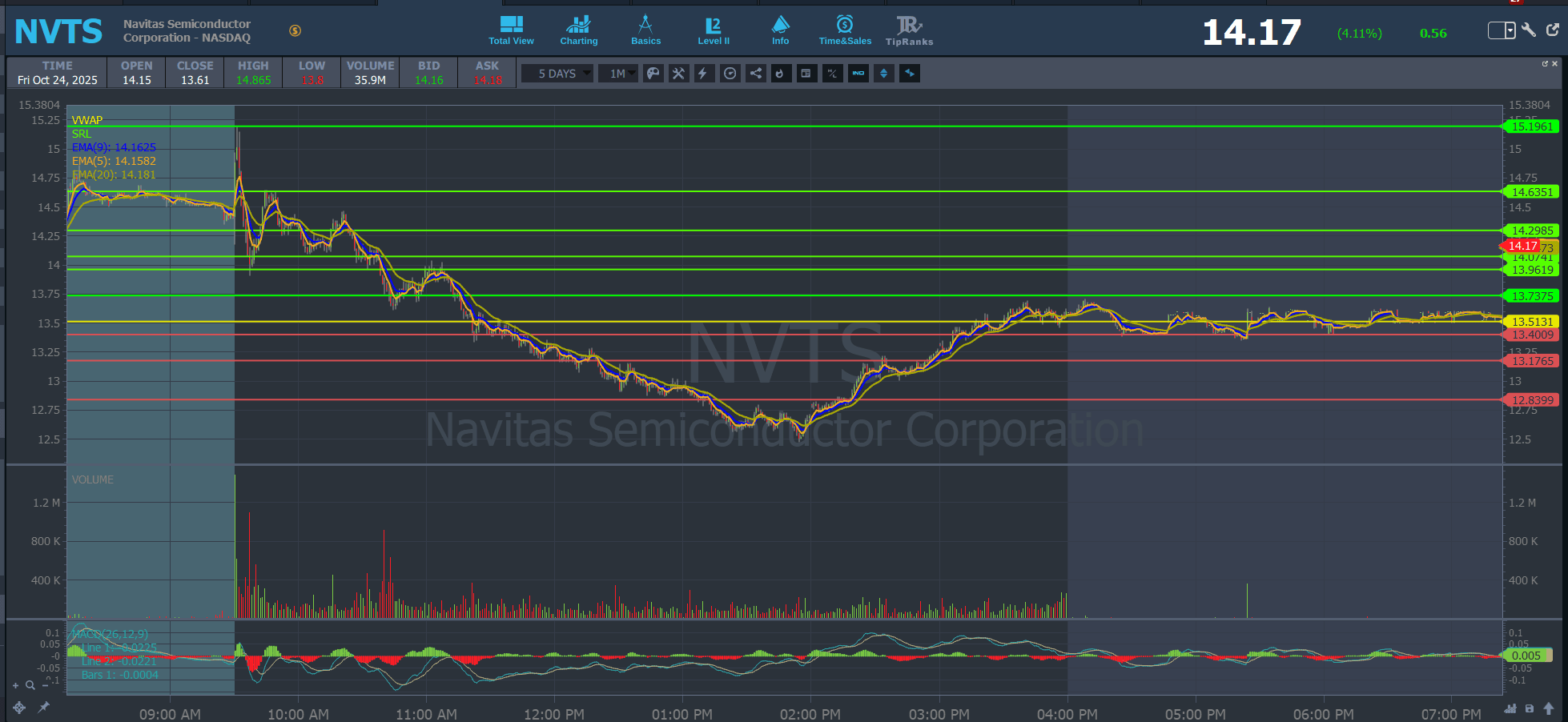Select the EMA(5) indicator label
Viewport: 1568px width, 722px height.
click(x=114, y=161)
